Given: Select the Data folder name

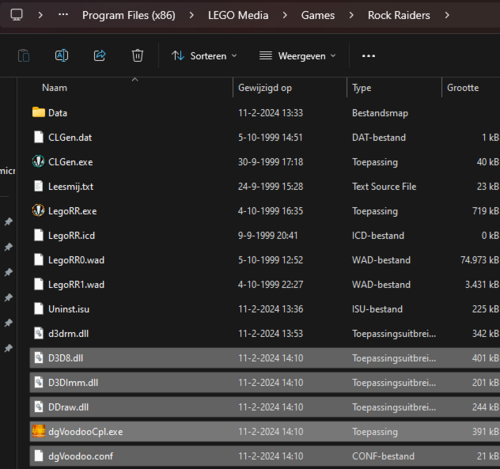Looking at the screenshot, I should click(x=58, y=113).
